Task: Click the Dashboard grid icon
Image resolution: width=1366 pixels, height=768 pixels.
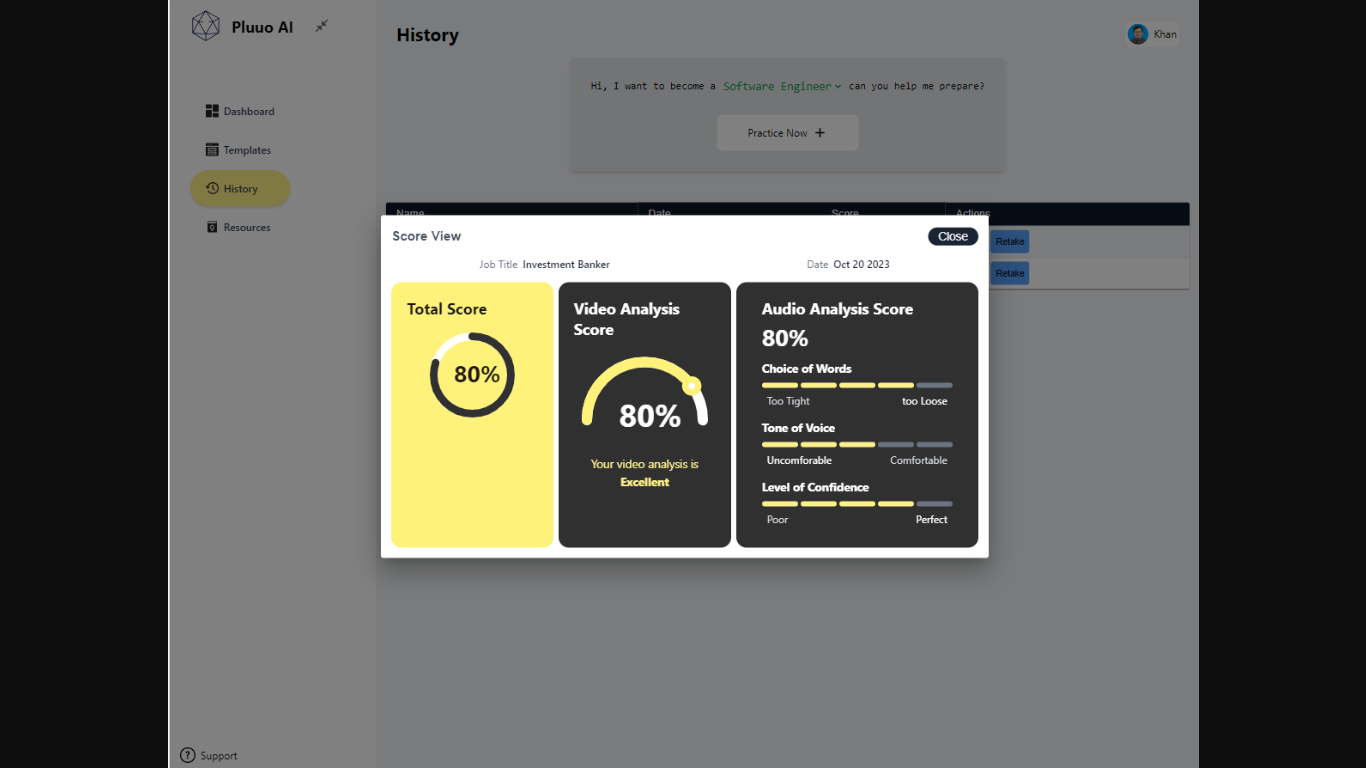Action: 212,111
